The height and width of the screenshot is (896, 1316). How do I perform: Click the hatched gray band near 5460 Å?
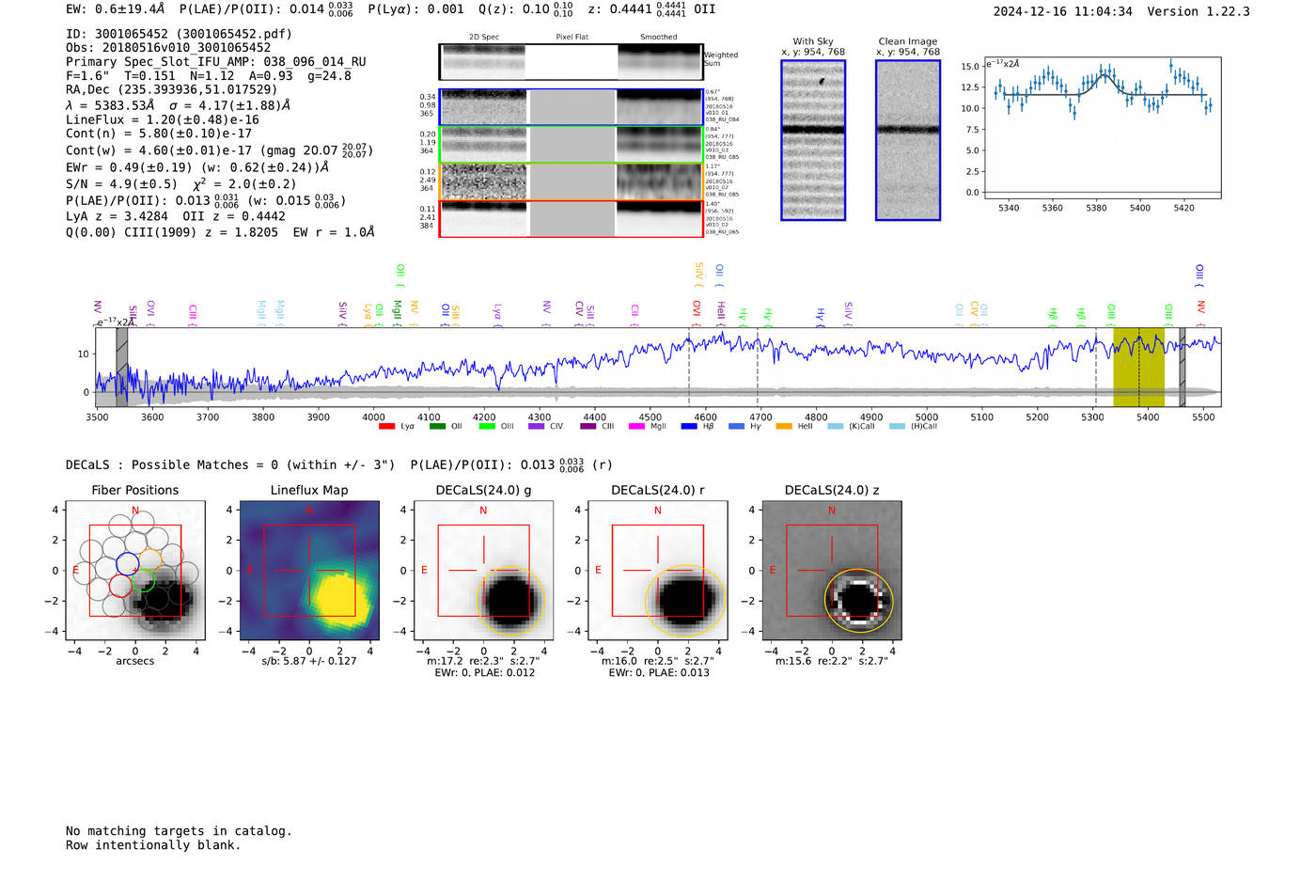(x=1183, y=368)
